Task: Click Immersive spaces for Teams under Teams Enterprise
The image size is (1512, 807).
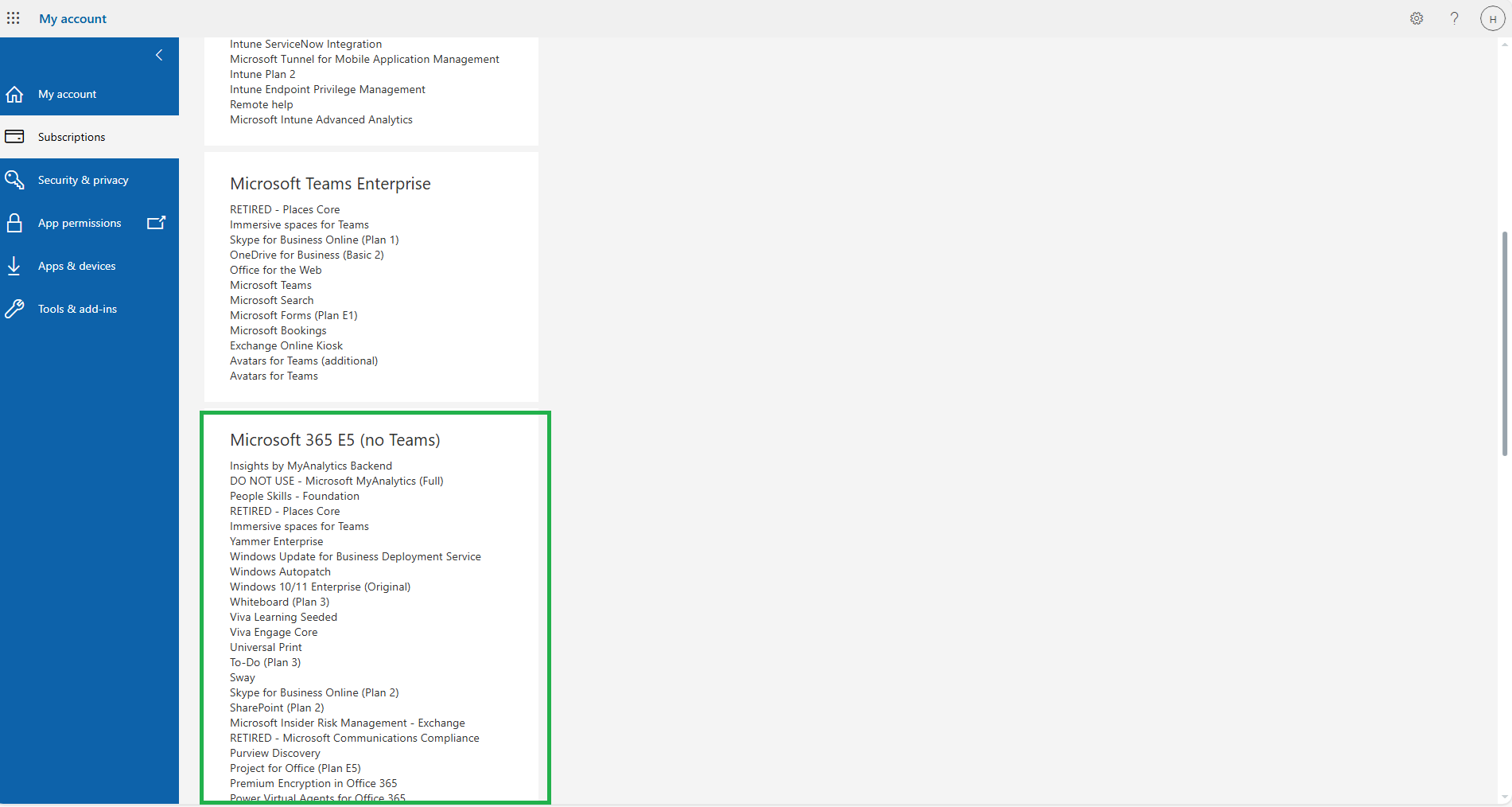Action: coord(299,224)
